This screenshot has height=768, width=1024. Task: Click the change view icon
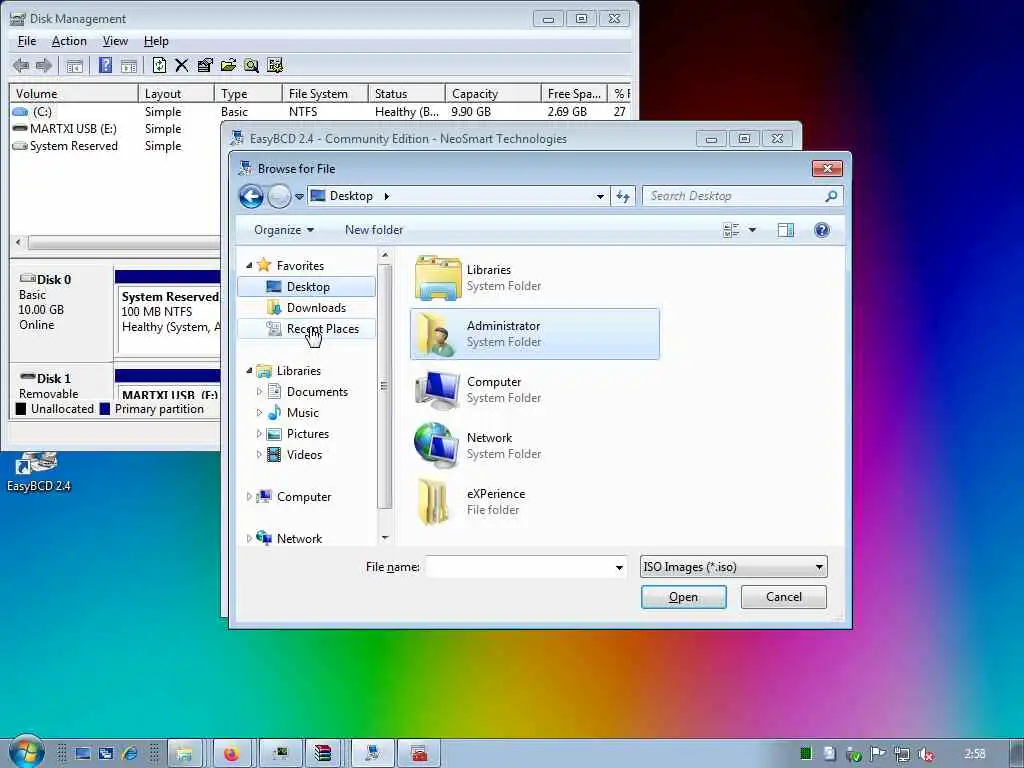point(731,230)
